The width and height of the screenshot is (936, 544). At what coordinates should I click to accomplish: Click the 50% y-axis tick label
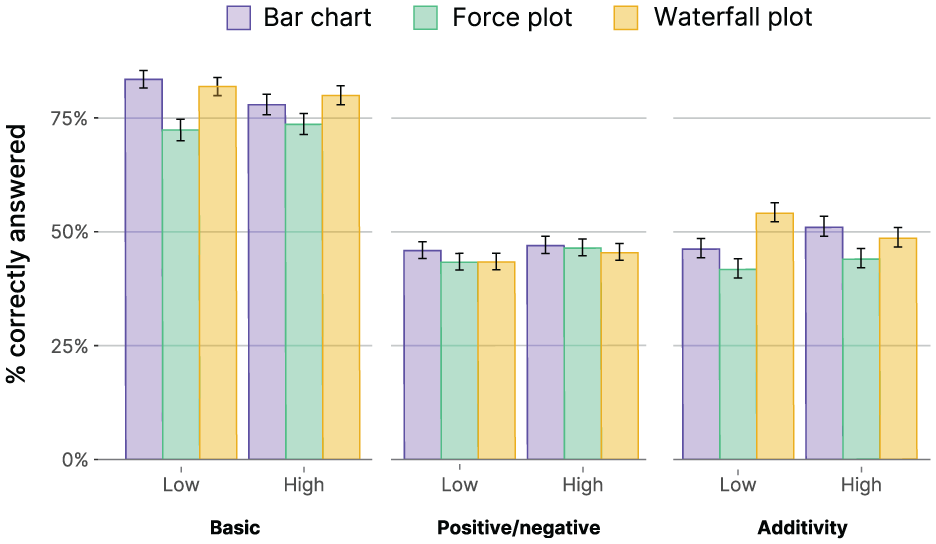tap(69, 232)
